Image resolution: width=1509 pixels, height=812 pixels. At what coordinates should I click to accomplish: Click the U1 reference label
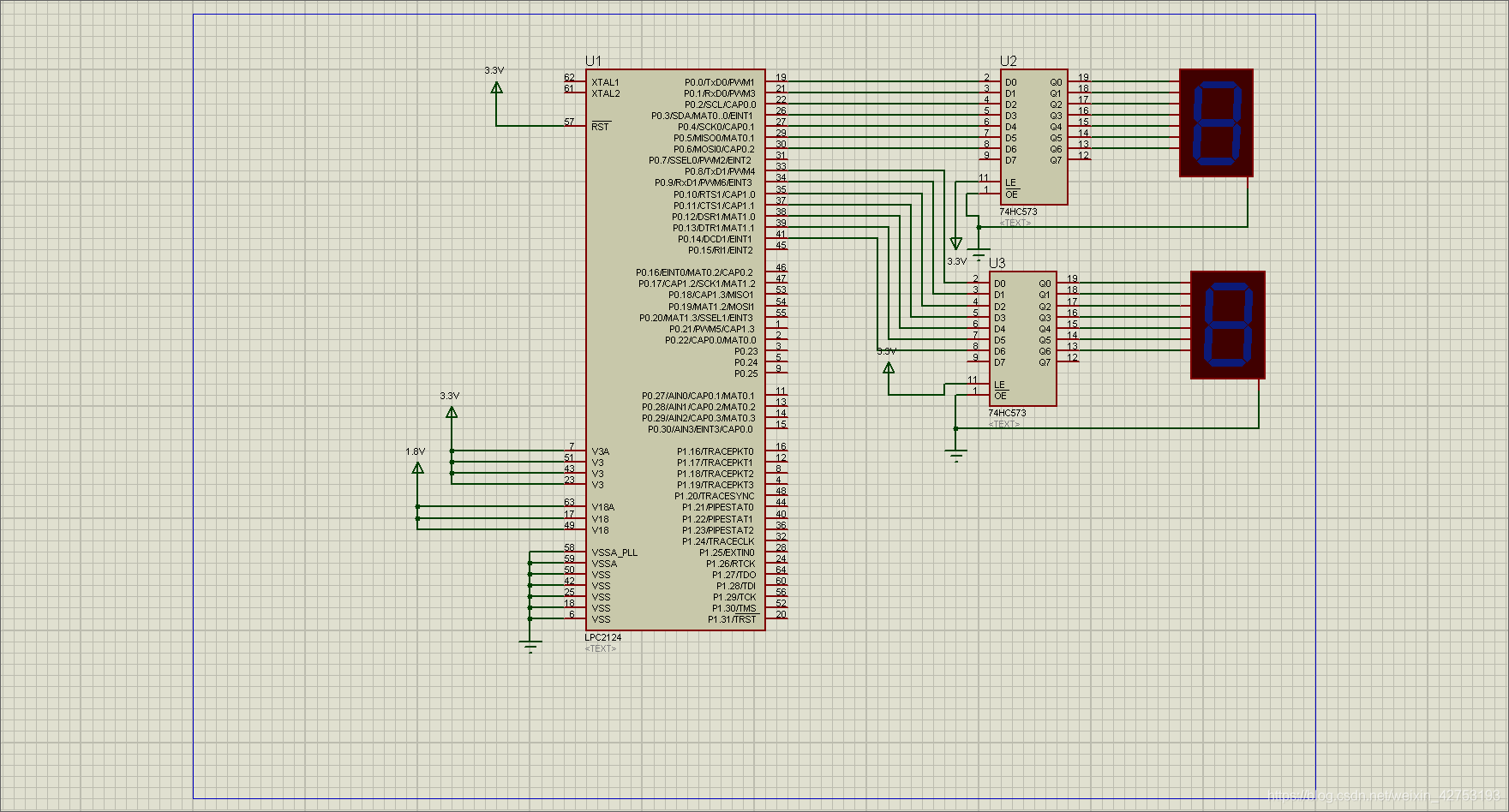[x=593, y=61]
